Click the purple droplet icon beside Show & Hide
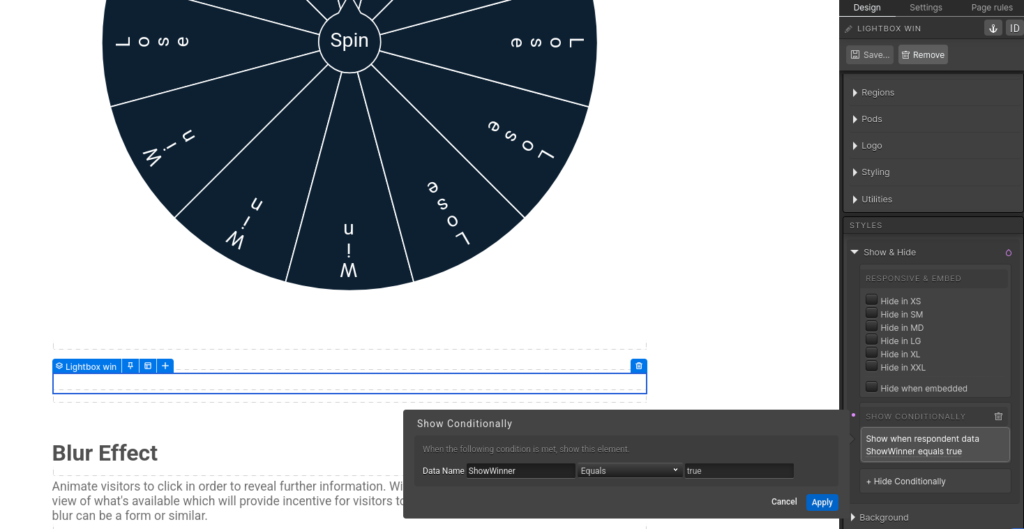The height and width of the screenshot is (529, 1024). 1008,253
